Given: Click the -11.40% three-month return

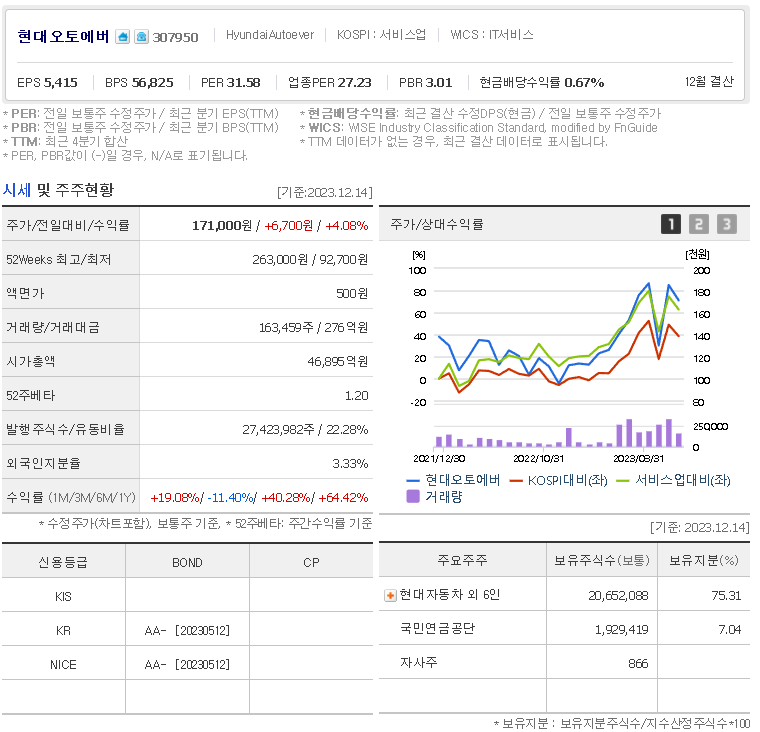Looking at the screenshot, I should [230, 498].
